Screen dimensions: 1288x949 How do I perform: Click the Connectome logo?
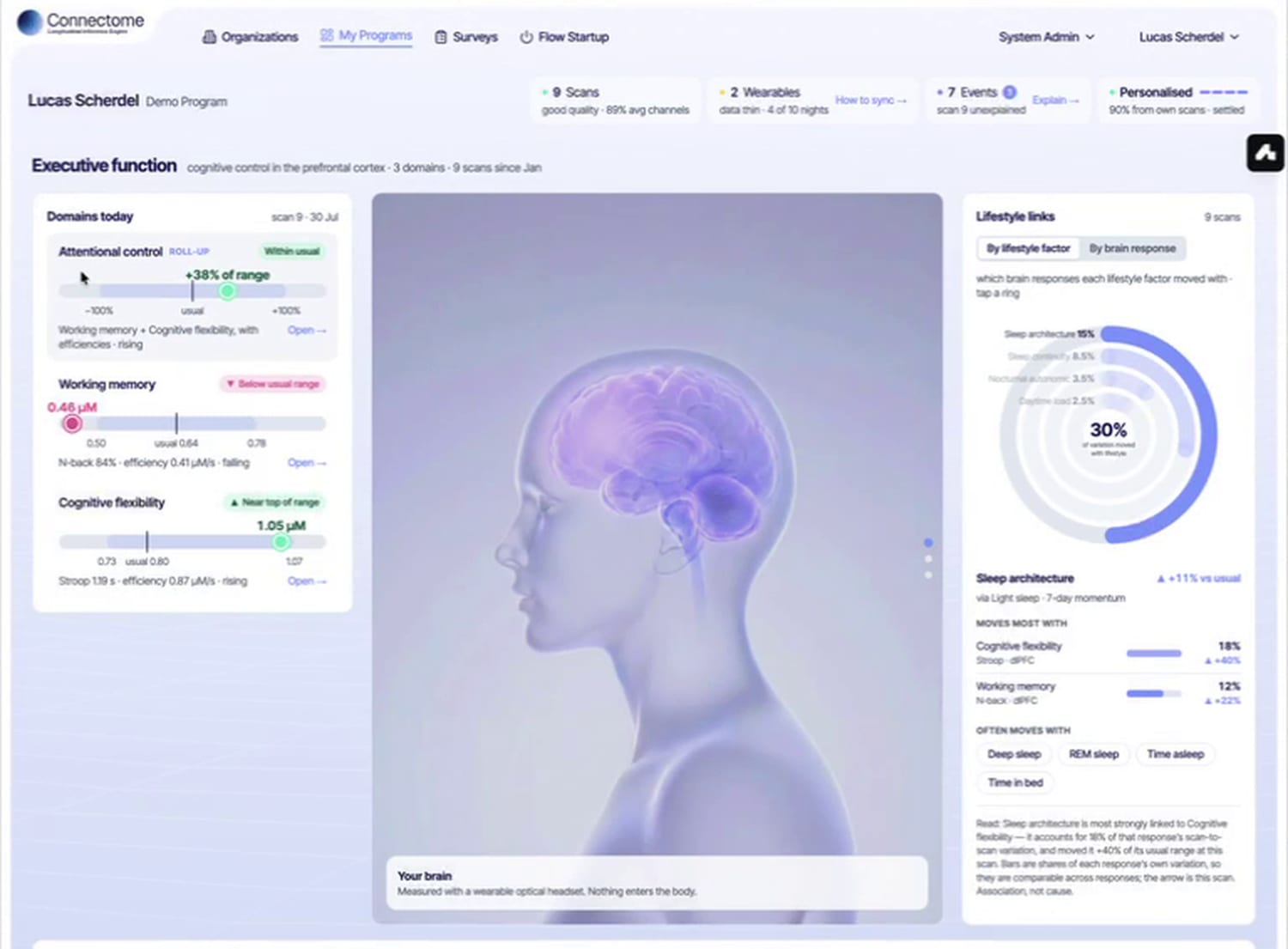click(x=81, y=22)
